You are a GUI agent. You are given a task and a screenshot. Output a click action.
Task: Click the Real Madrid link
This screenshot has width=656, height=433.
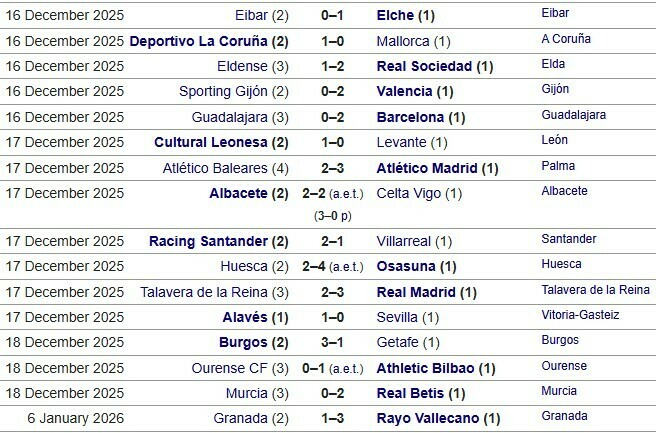pyautogui.click(x=417, y=292)
